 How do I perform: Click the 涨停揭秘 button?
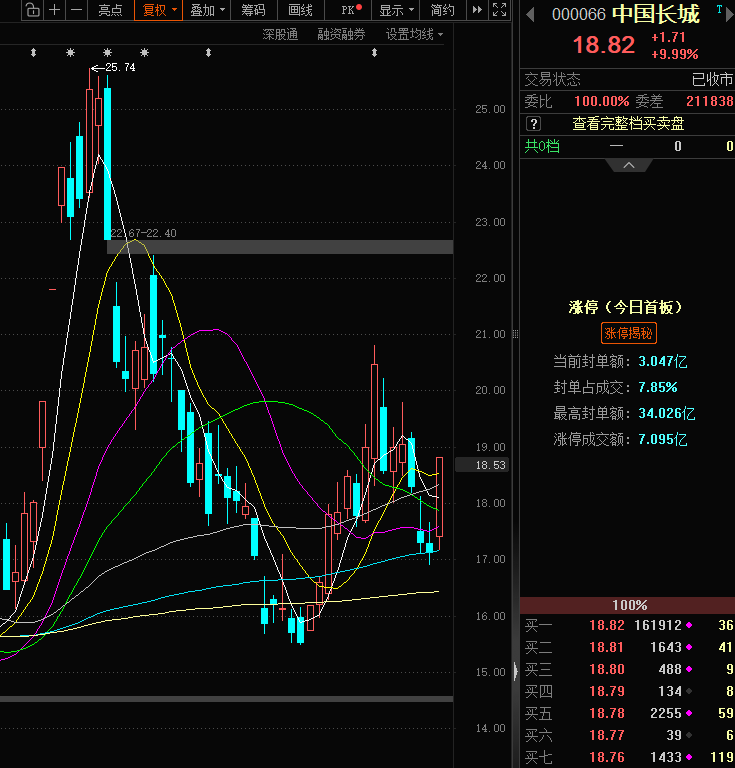629,334
